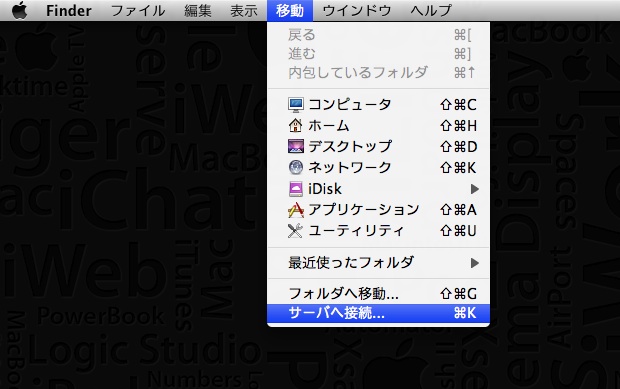620x389 pixels.
Task: Open the ファイル menu
Action: pyautogui.click(x=138, y=11)
